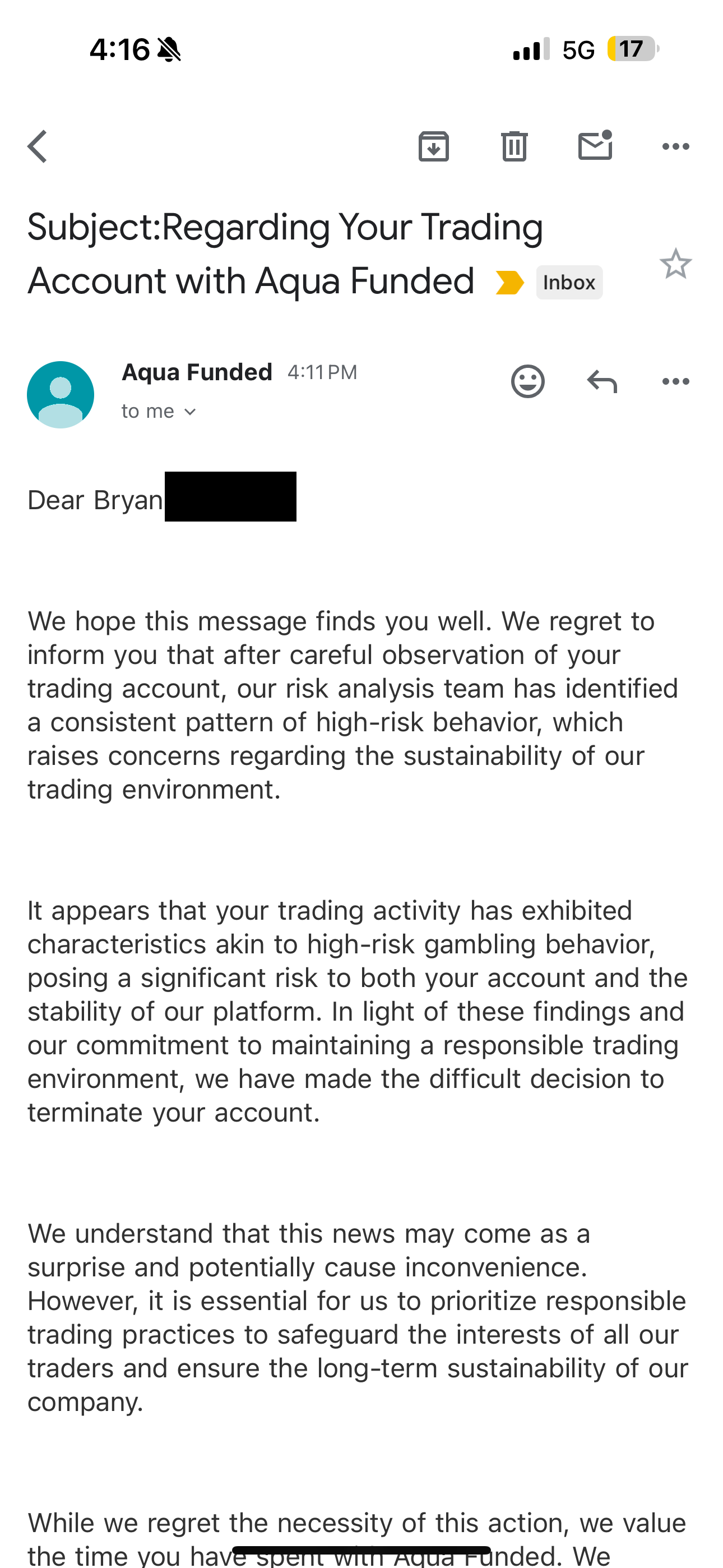Screen dimensions: 723x1568
Task: Reply using the curved arrow icon
Action: 602,382
